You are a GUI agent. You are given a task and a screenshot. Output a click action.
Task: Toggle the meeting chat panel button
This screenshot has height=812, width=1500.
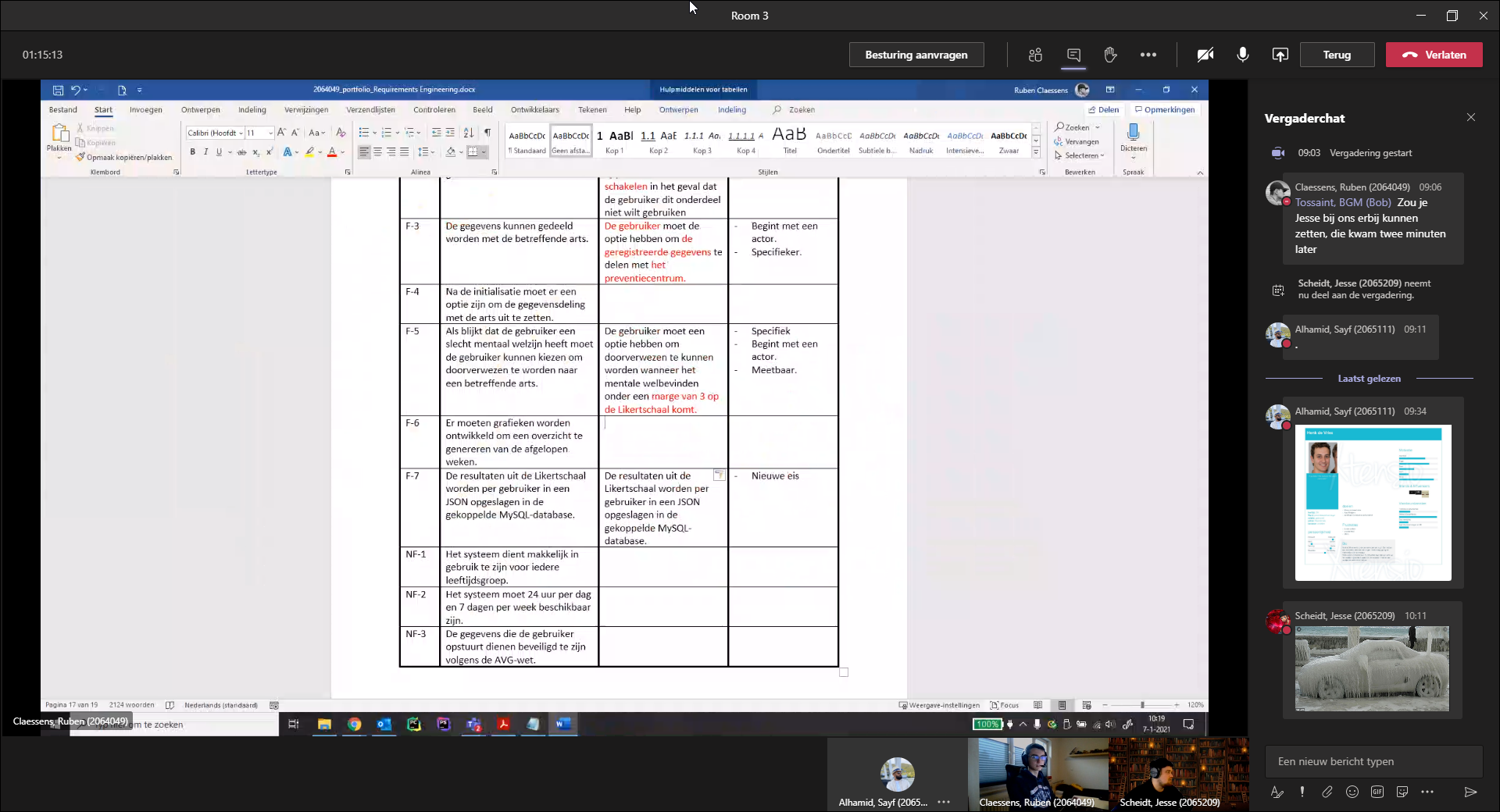(1073, 55)
